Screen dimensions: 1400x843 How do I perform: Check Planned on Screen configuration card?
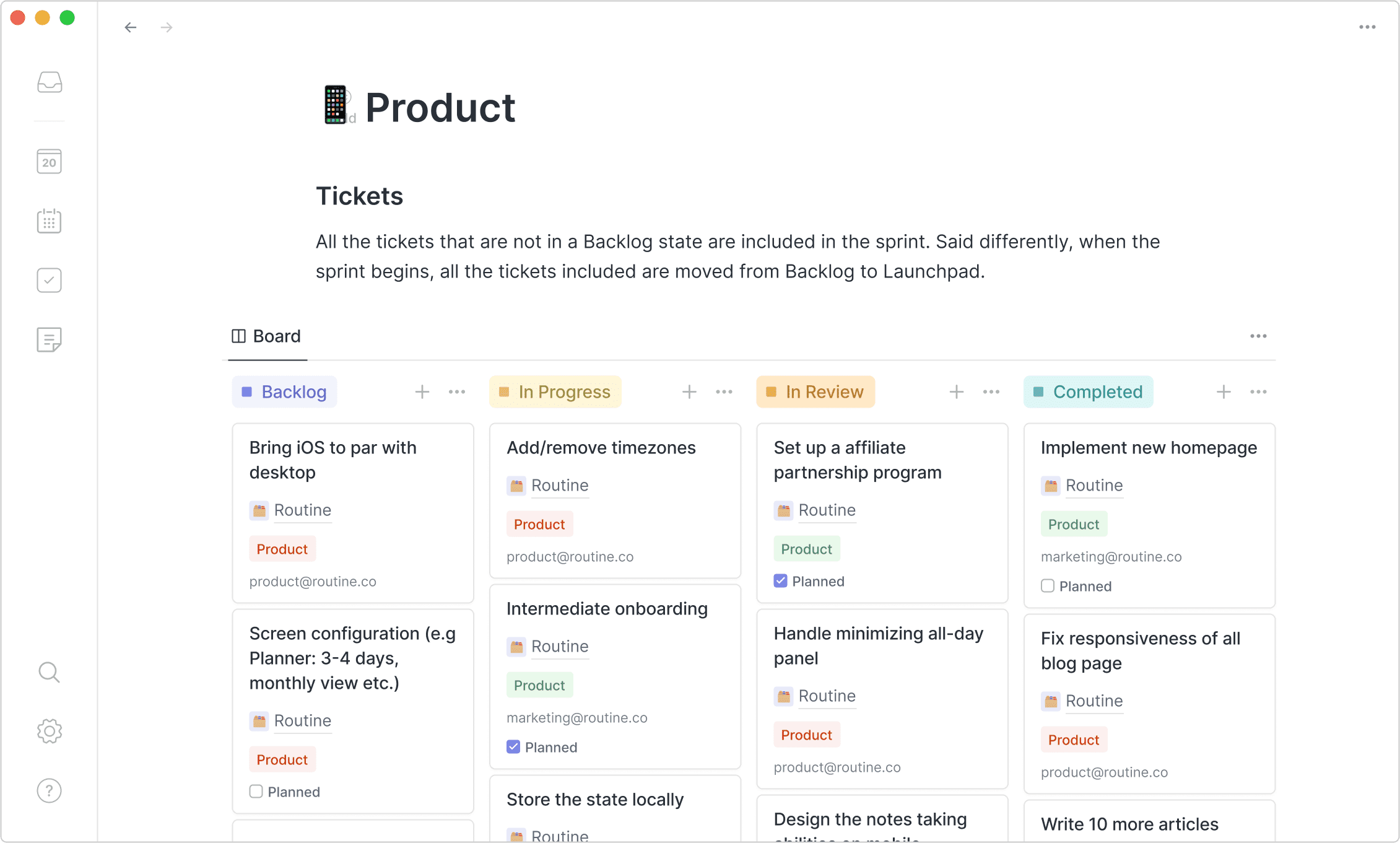click(256, 792)
